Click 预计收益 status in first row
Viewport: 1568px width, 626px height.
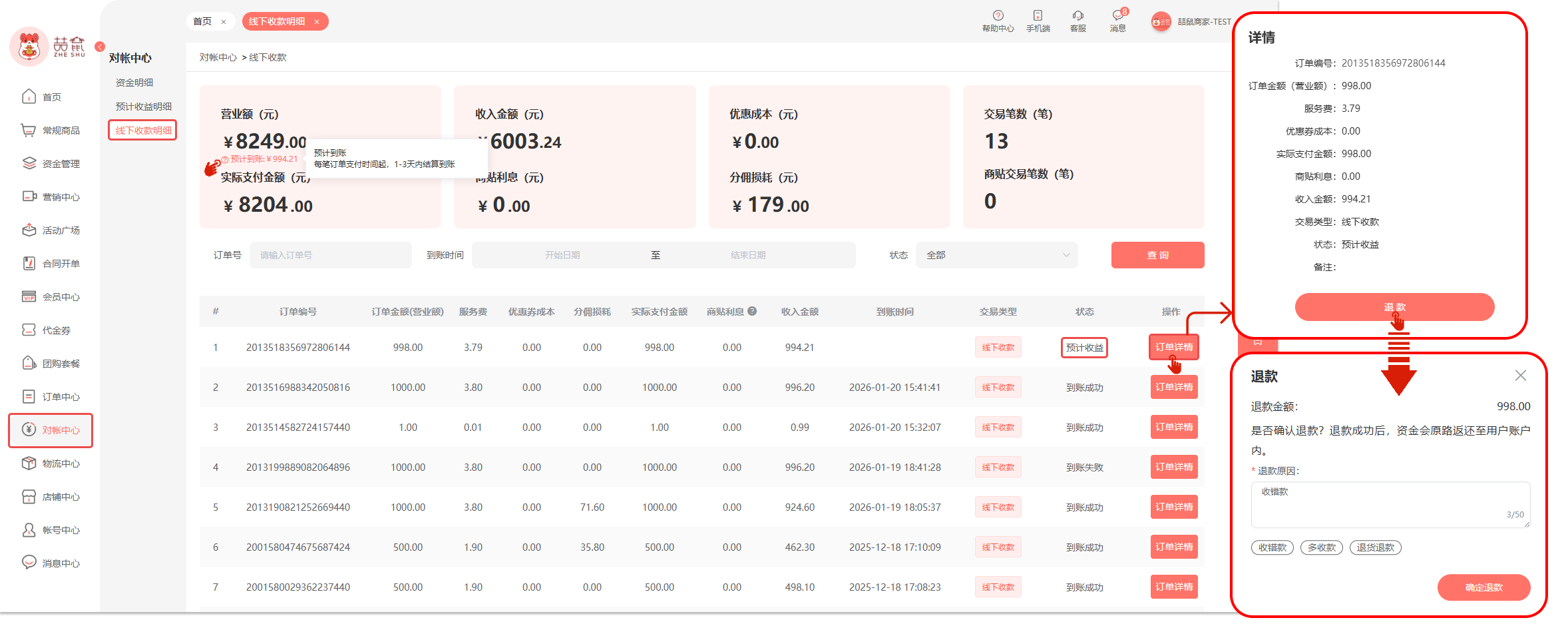coord(1084,348)
